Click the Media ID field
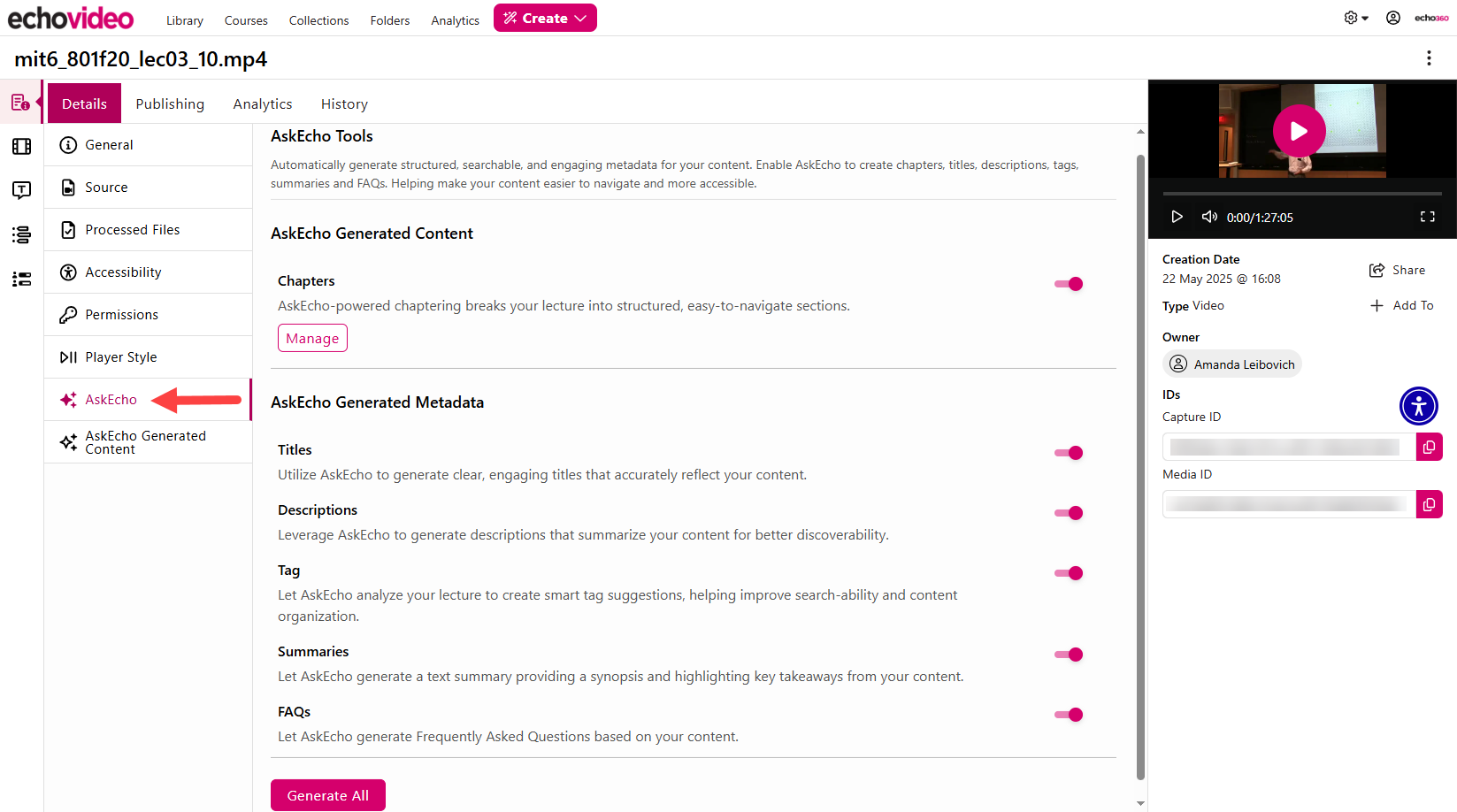Image resolution: width=1457 pixels, height=812 pixels. tap(1289, 505)
